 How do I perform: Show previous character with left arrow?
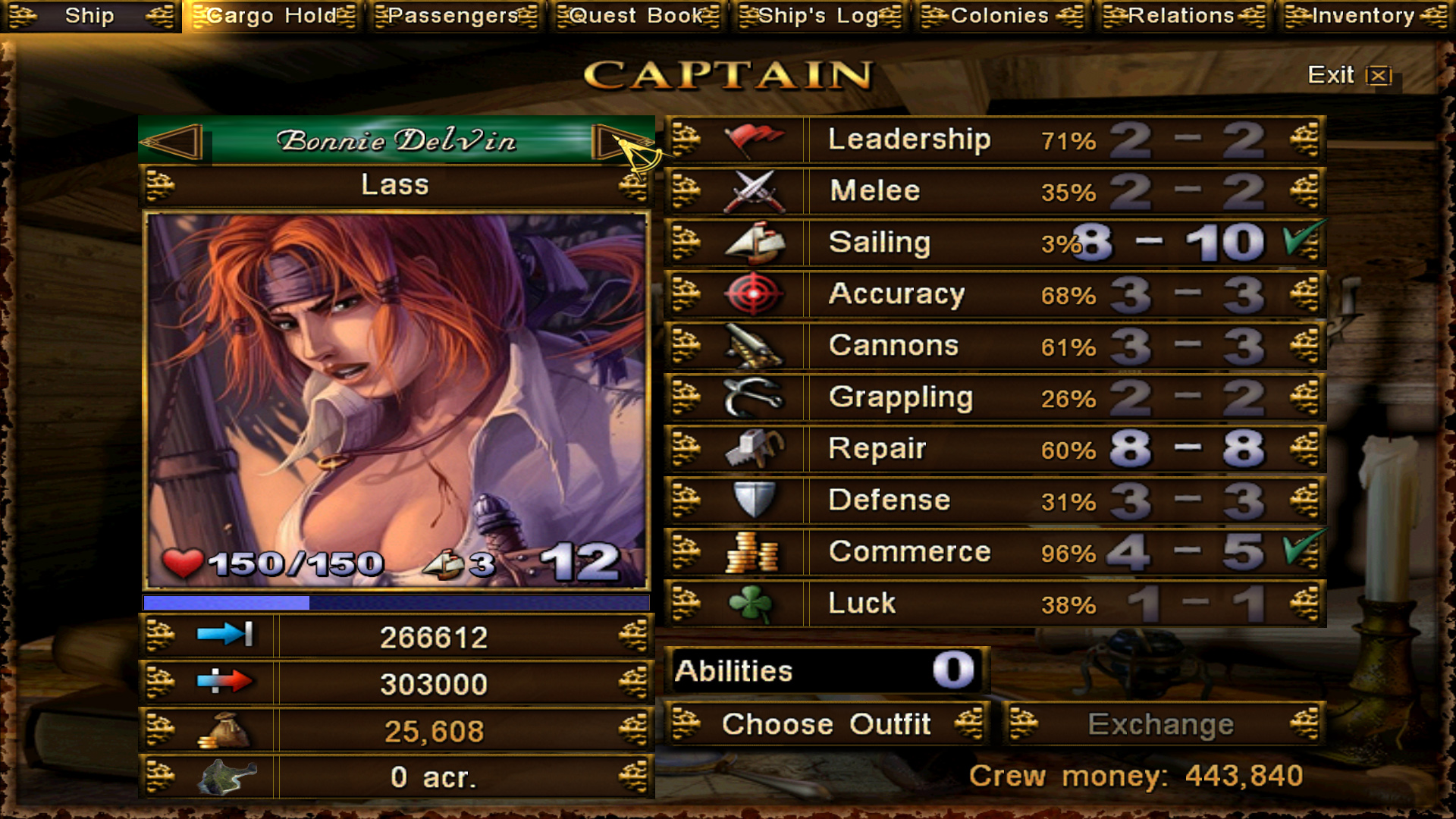tap(173, 141)
